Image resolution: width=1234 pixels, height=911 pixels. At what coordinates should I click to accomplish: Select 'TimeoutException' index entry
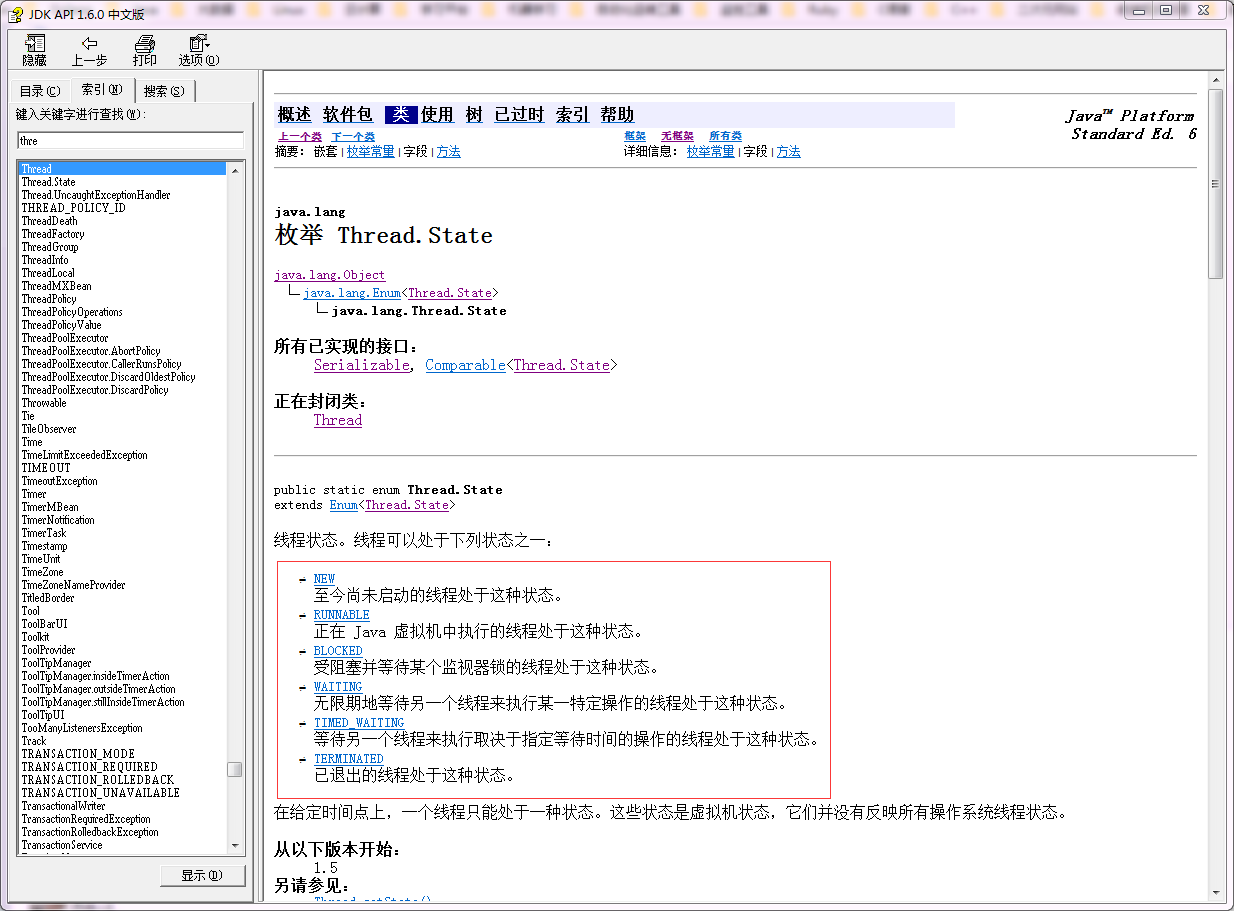[x=60, y=481]
